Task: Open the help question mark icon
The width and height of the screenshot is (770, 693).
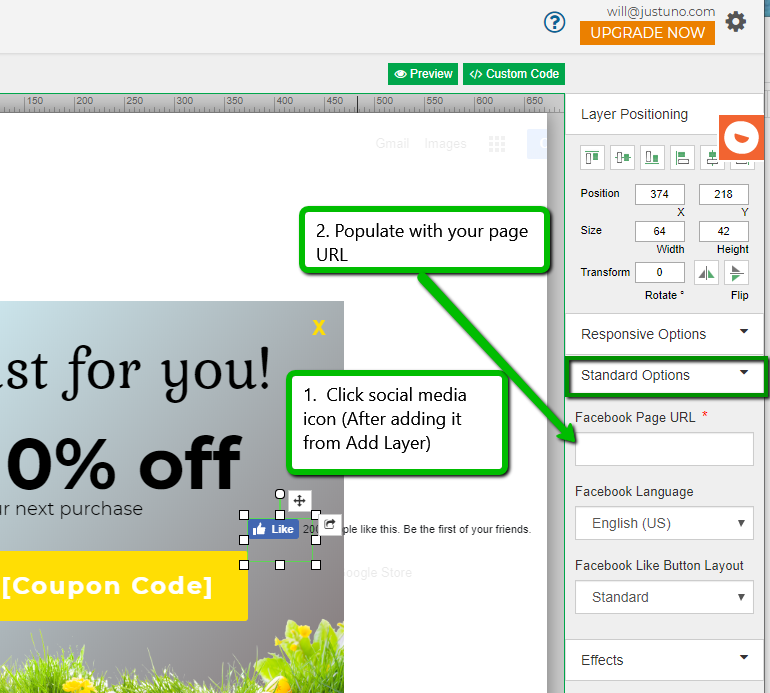Action: (555, 22)
